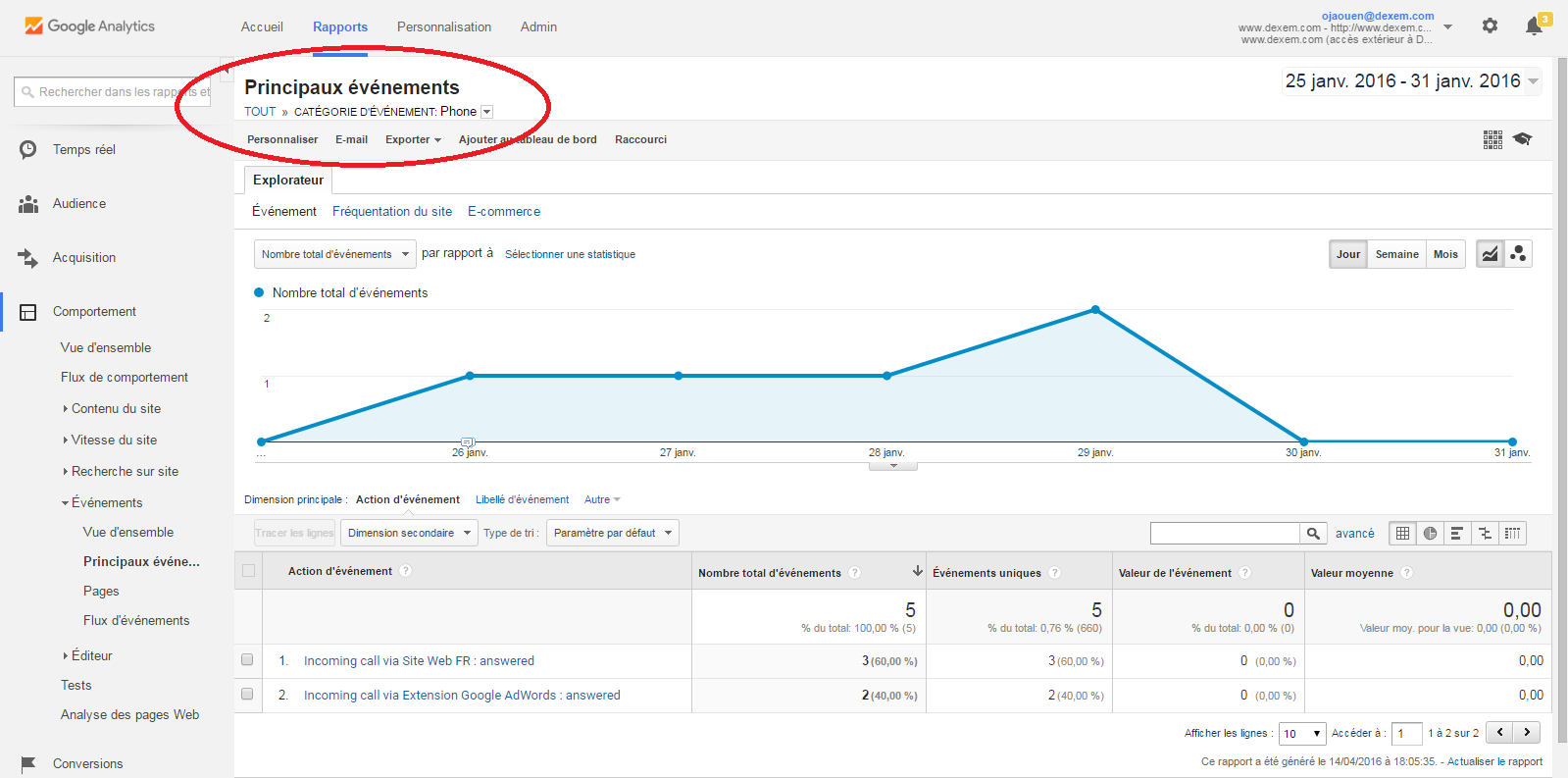
Task: Toggle the select-all rows checkbox
Action: pos(248,571)
